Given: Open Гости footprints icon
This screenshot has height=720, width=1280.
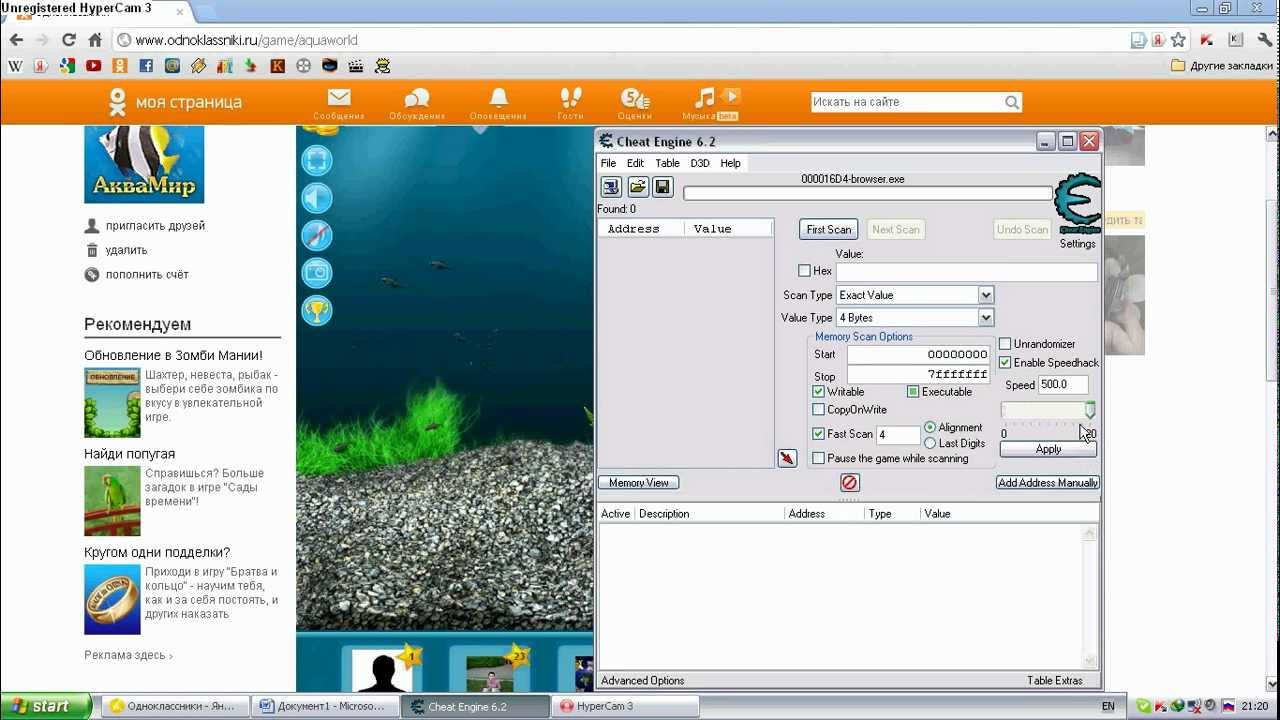Looking at the screenshot, I should click(x=571, y=97).
